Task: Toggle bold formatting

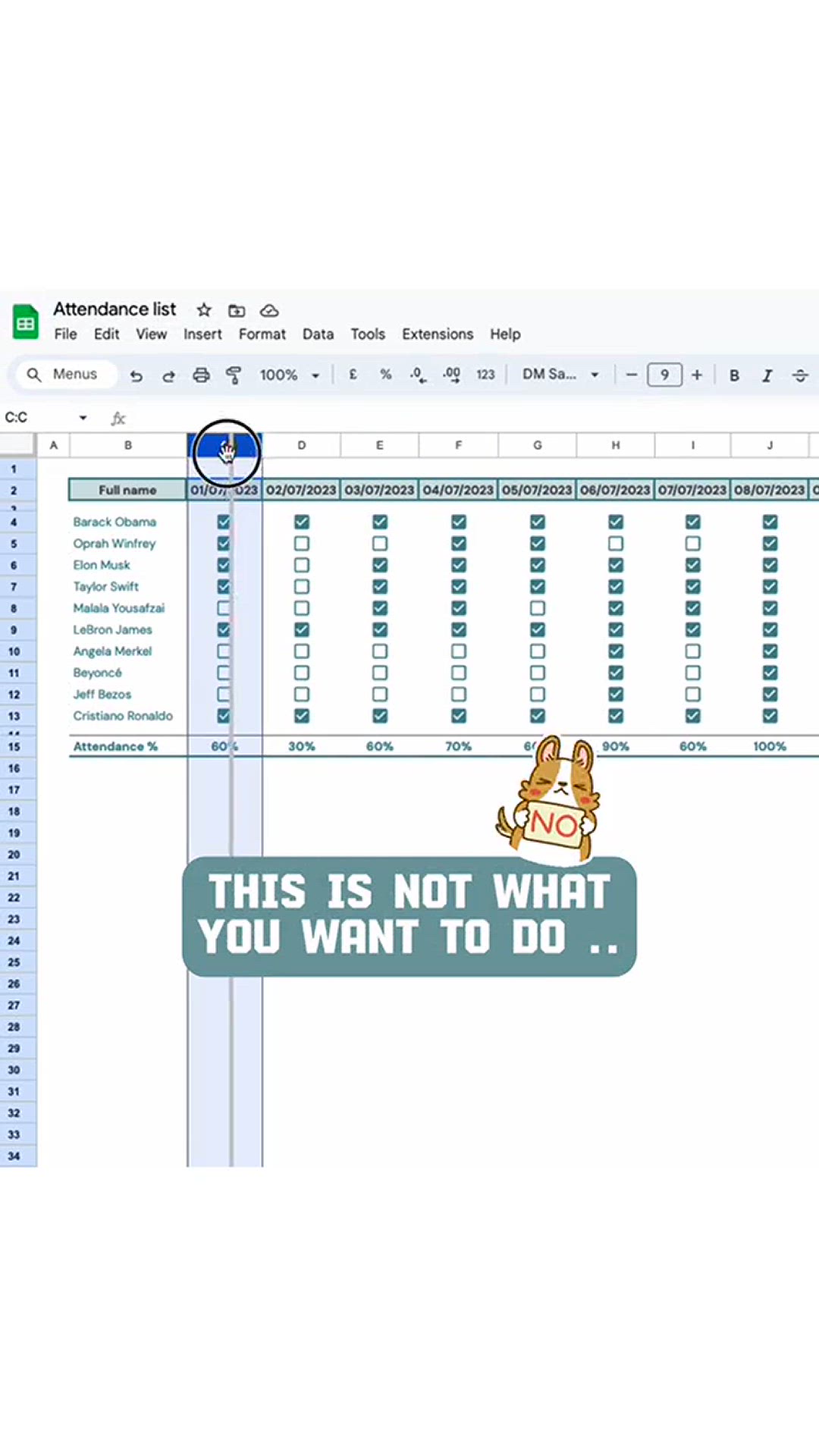Action: [x=734, y=375]
